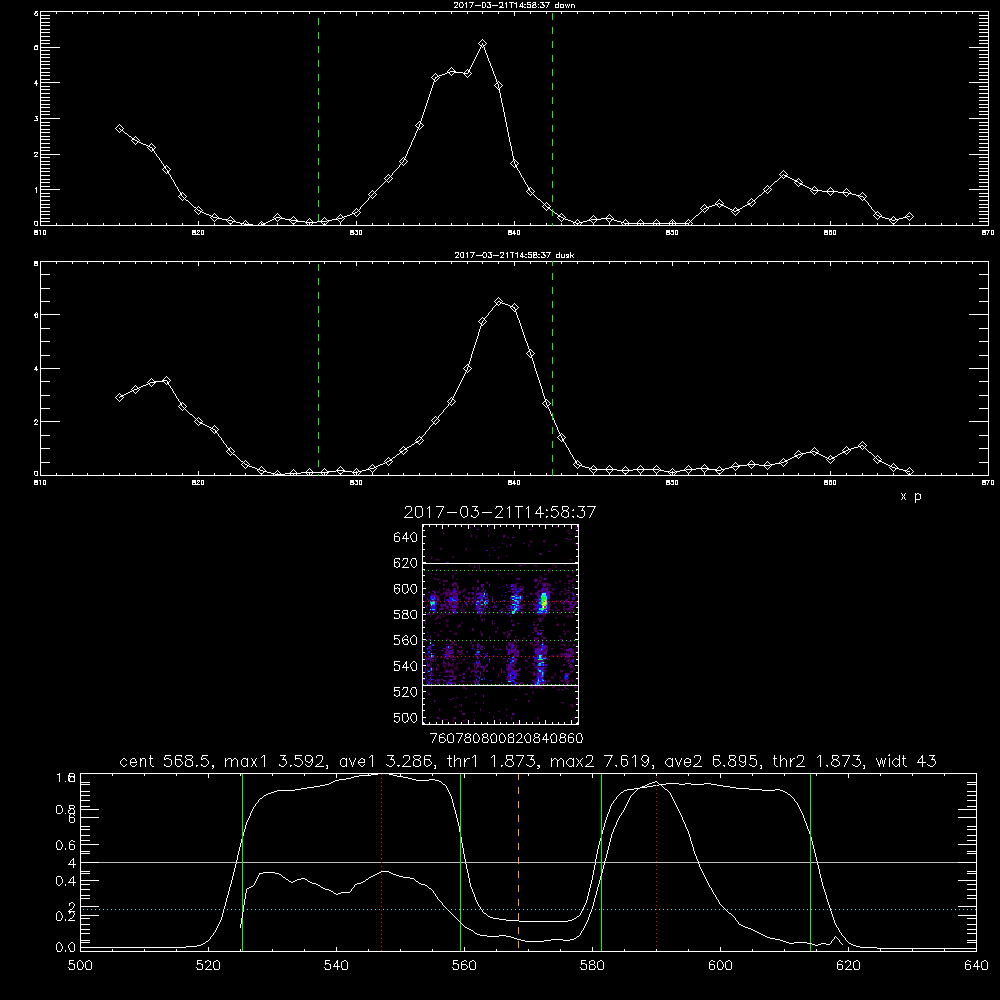Click the x-axis label 540 of the bottom plot

[x=336, y=966]
